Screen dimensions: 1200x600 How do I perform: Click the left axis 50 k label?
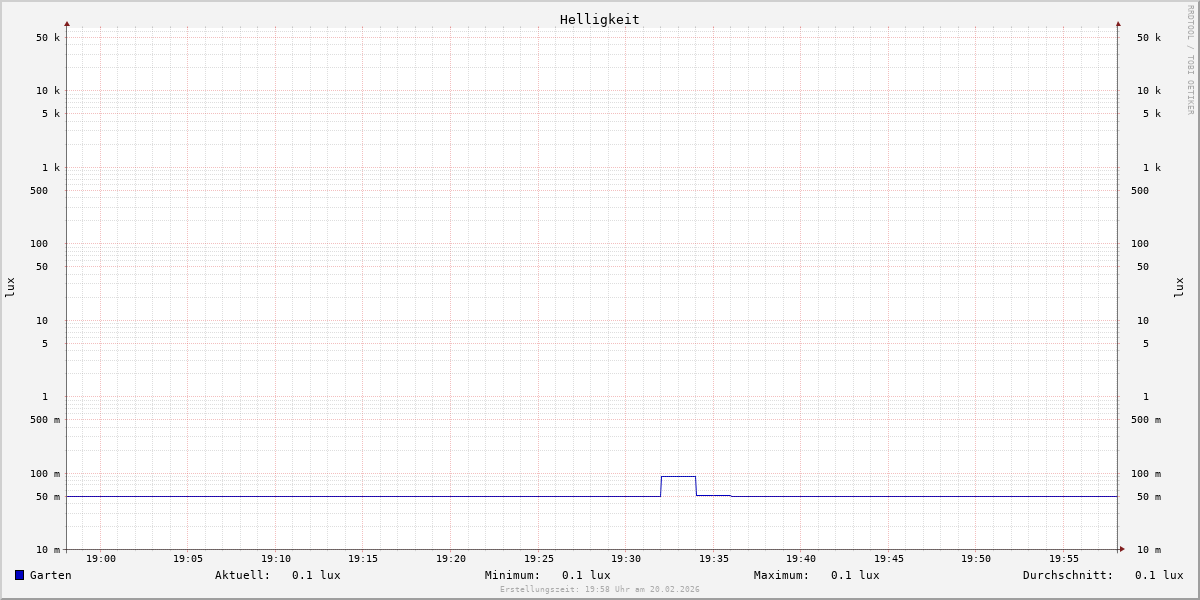48,38
